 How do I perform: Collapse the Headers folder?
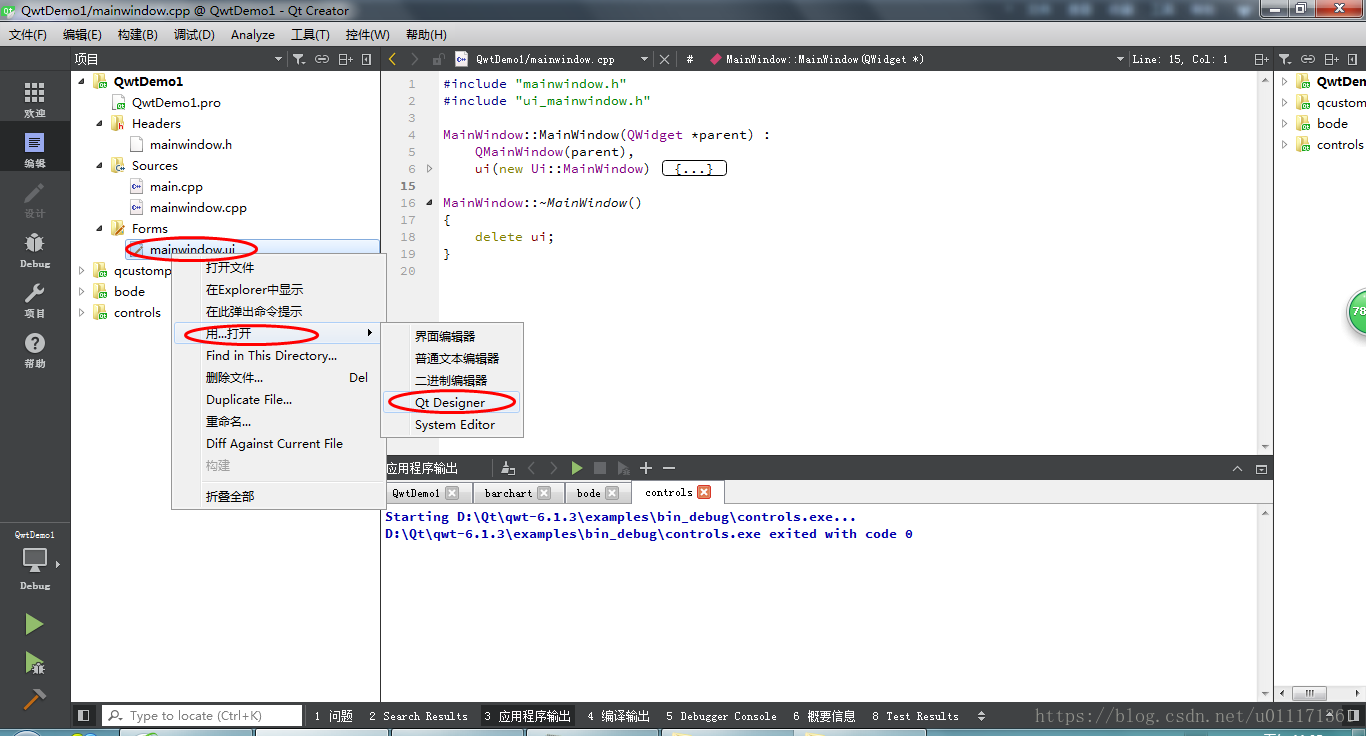(100, 124)
